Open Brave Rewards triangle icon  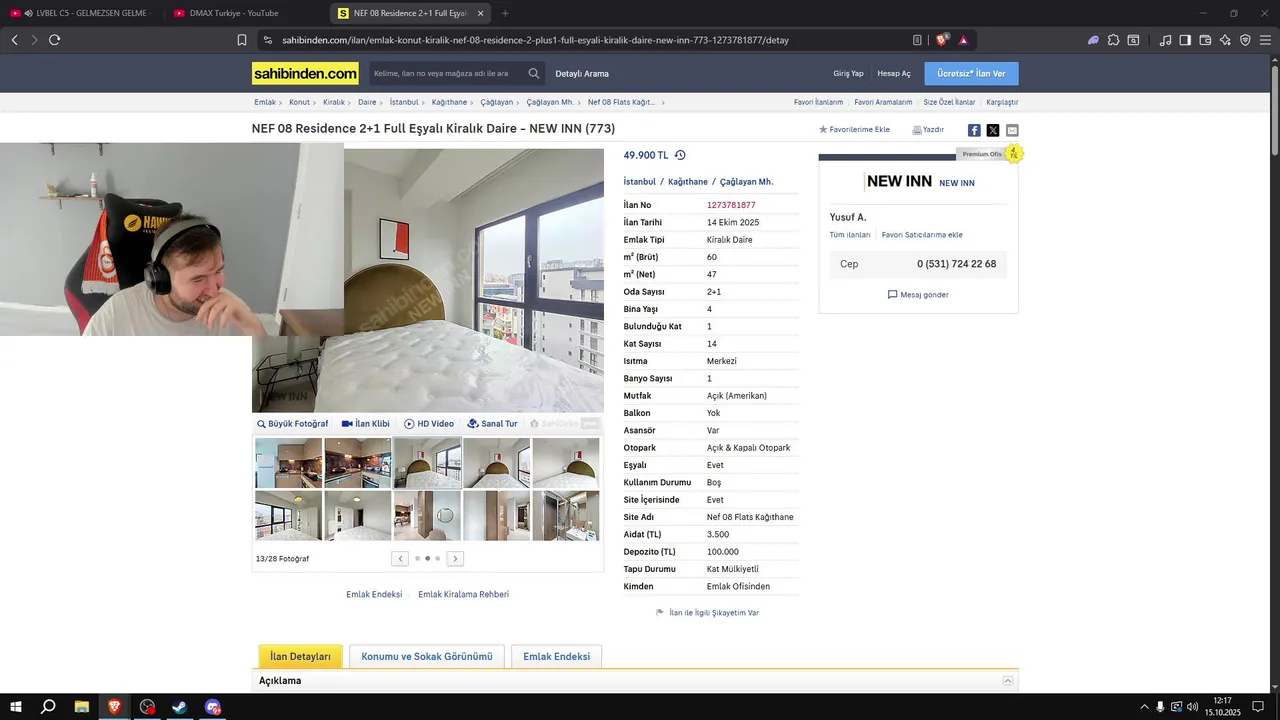[x=963, y=40]
